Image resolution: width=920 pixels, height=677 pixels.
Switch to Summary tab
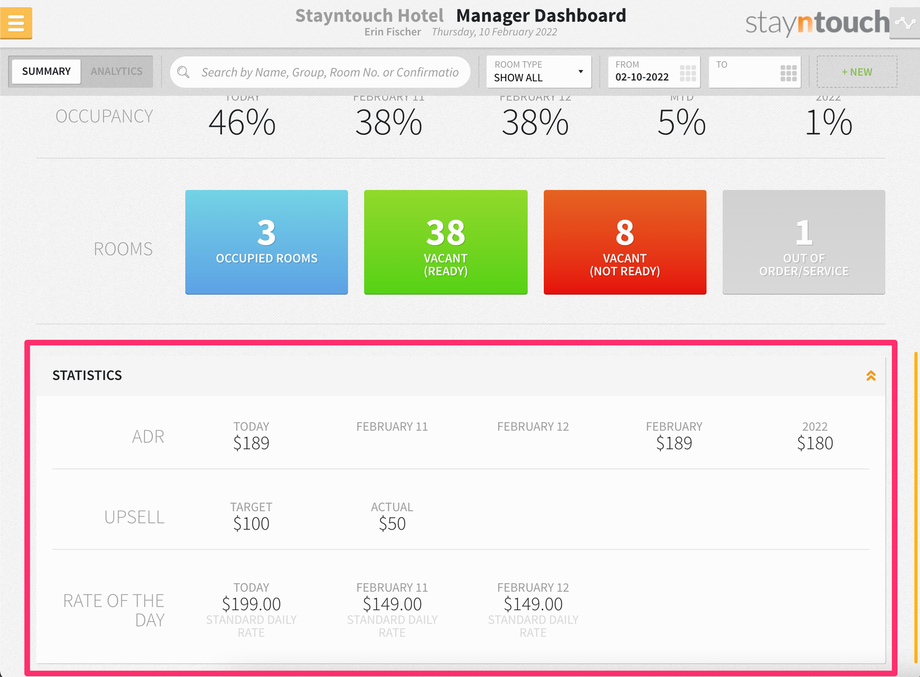[46, 72]
